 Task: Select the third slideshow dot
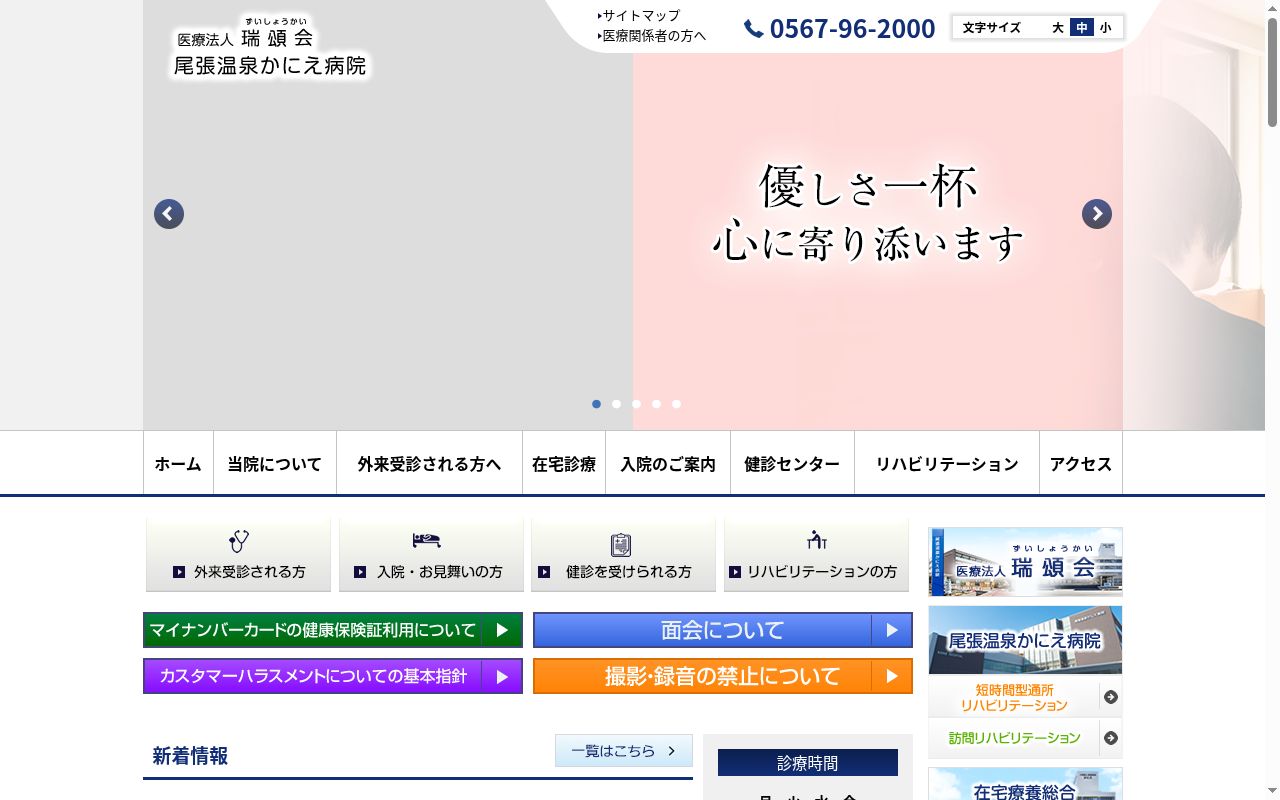pyautogui.click(x=637, y=404)
